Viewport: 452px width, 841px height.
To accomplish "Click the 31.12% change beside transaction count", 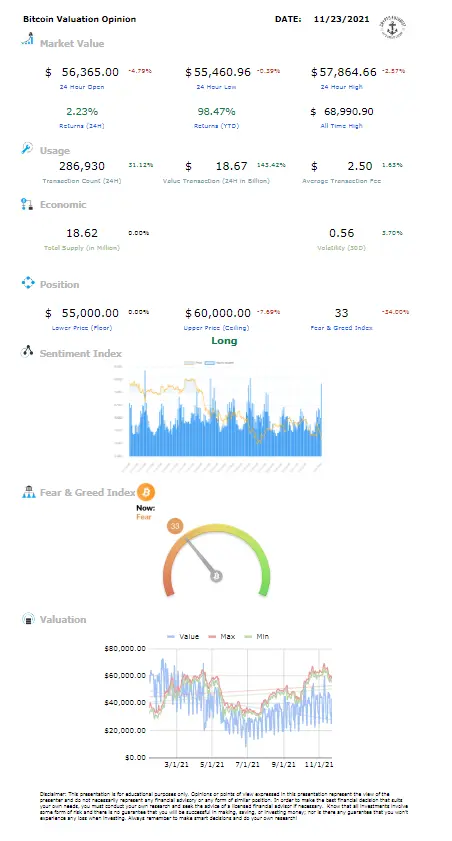I will click(x=140, y=165).
